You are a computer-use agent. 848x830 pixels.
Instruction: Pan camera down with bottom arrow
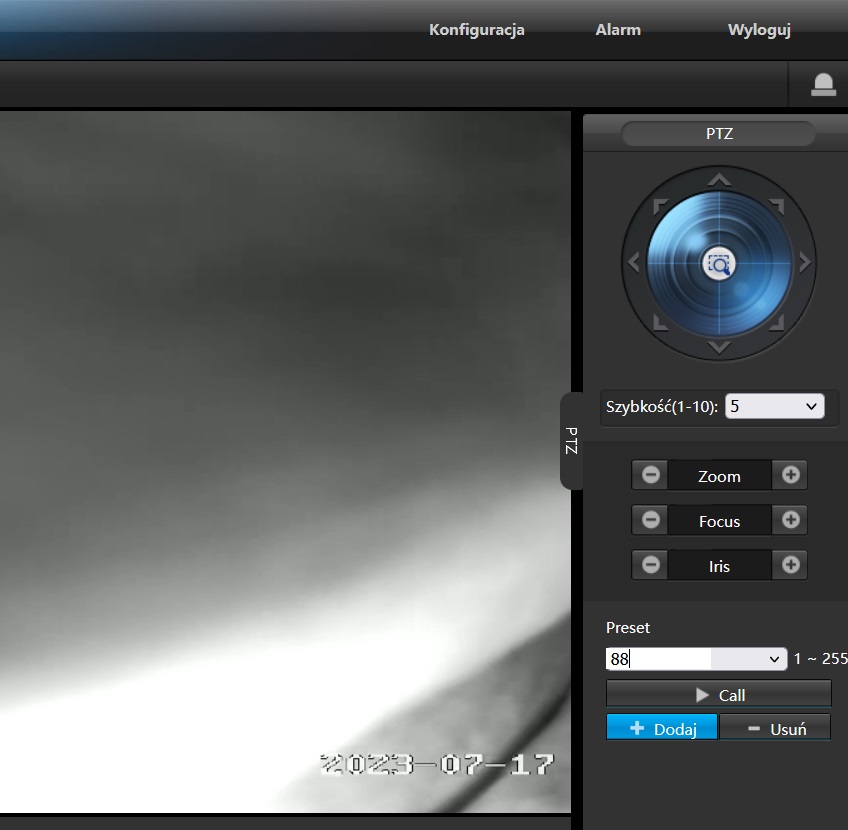click(x=719, y=347)
